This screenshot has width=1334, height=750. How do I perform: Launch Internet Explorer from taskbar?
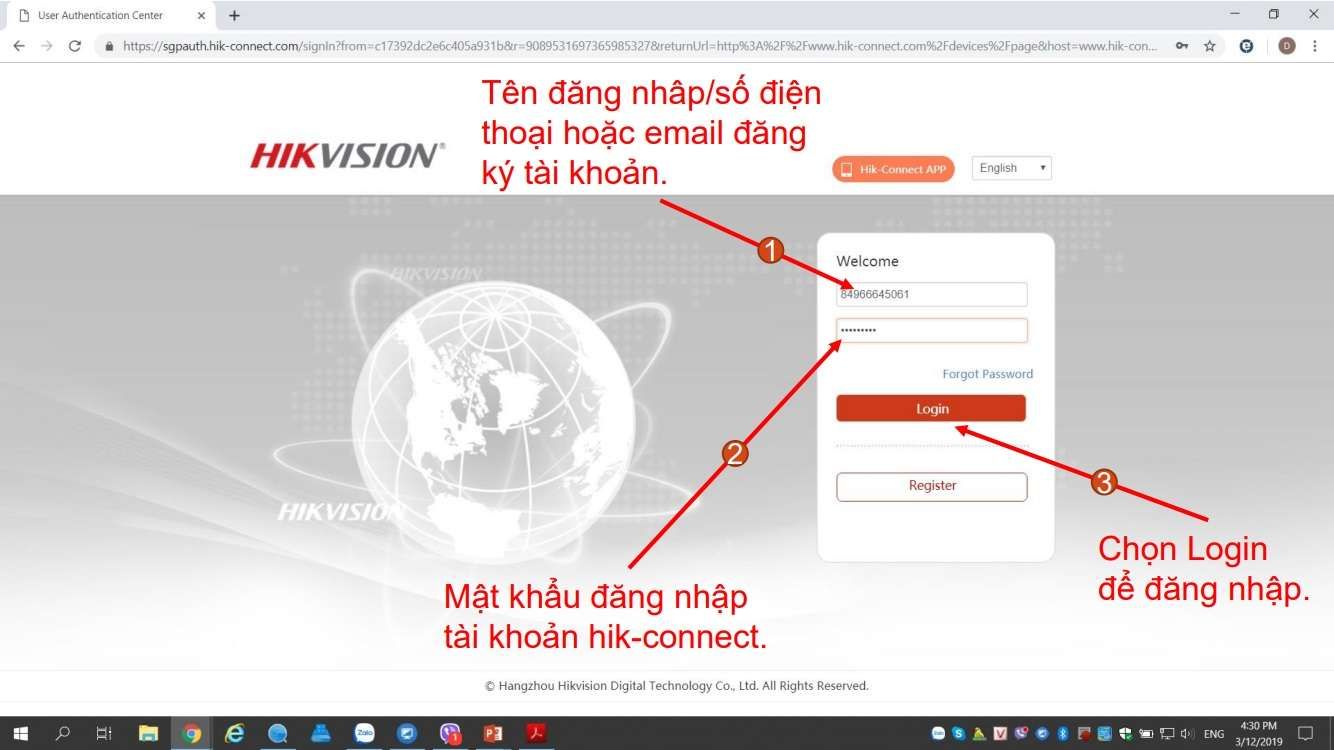[x=235, y=733]
